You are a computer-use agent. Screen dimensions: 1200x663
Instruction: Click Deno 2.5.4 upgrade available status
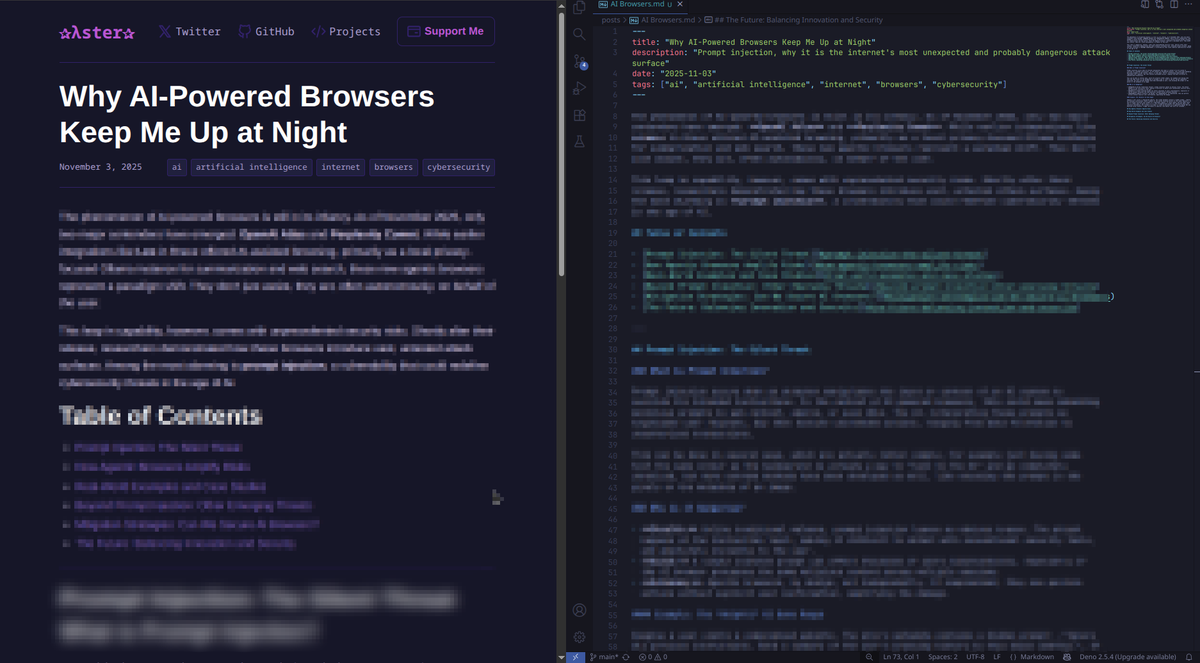click(x=1128, y=657)
